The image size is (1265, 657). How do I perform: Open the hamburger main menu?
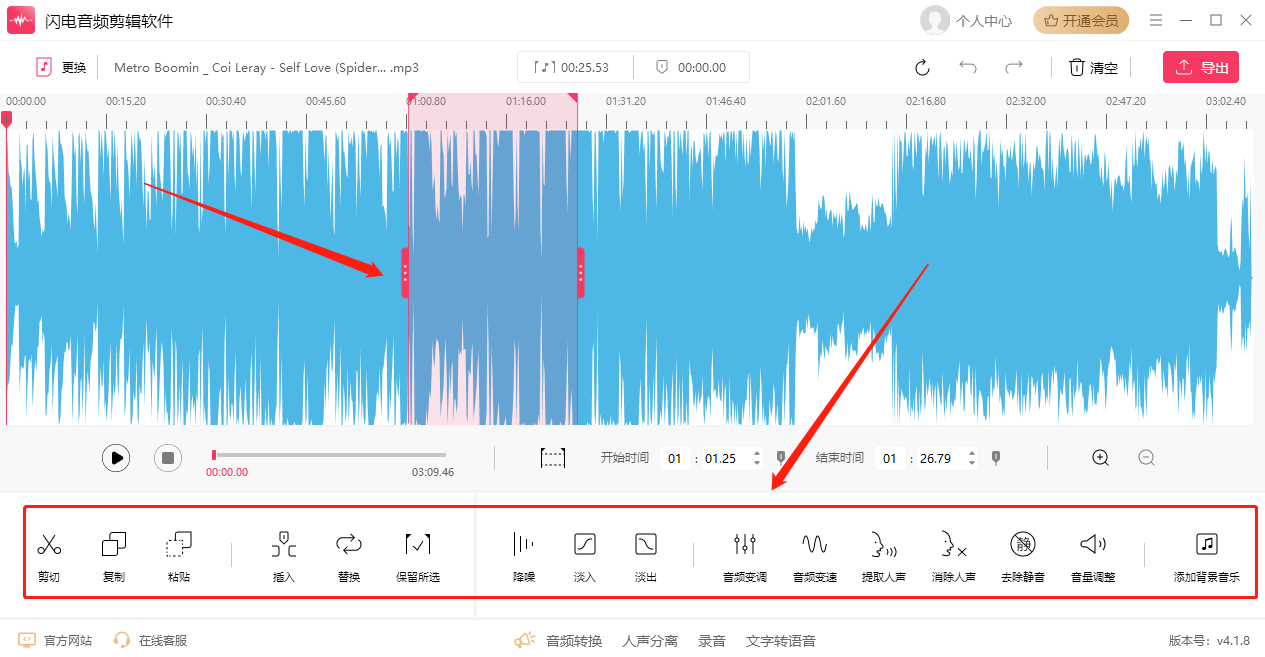1156,20
